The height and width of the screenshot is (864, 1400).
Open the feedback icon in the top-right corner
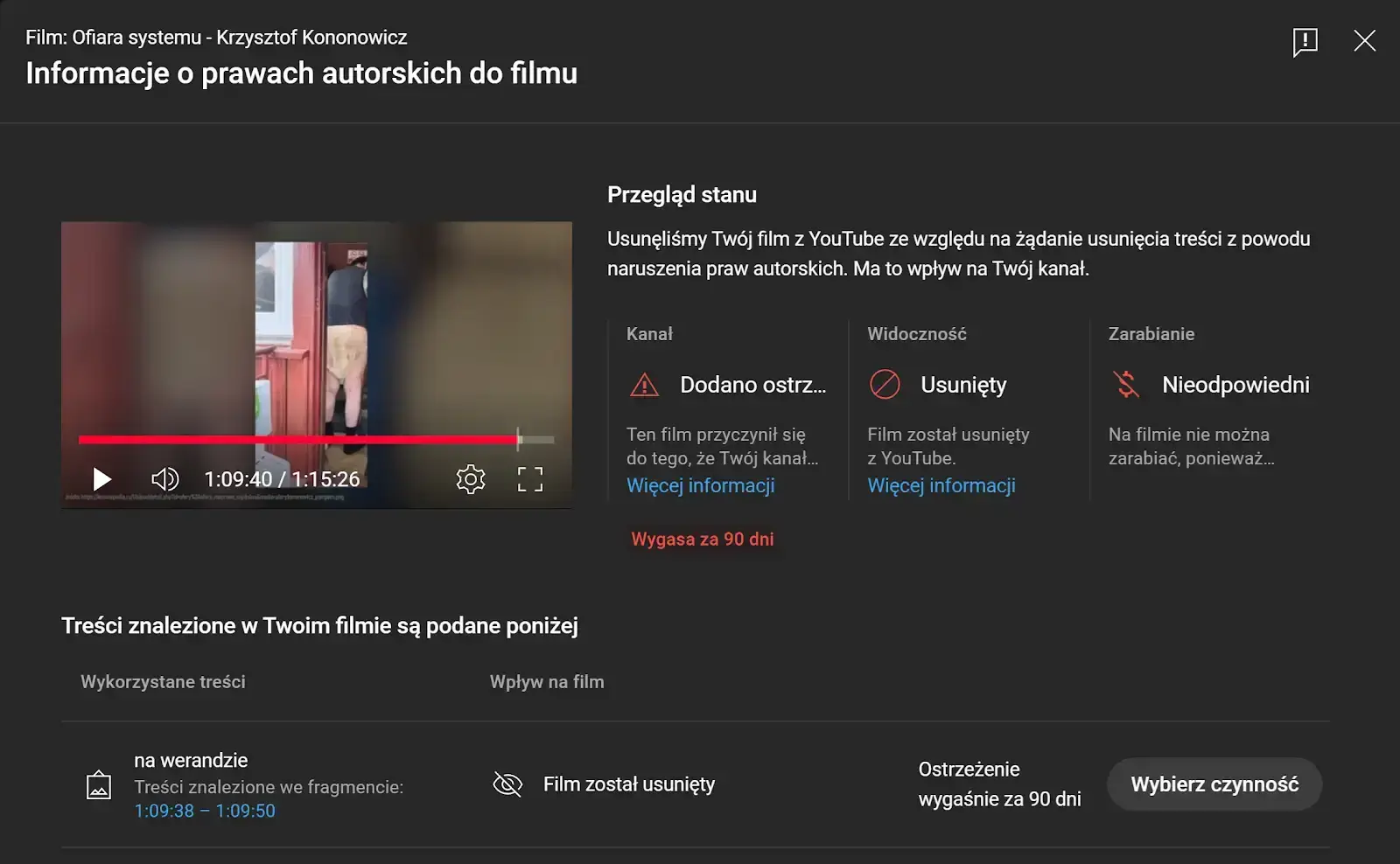(x=1304, y=40)
